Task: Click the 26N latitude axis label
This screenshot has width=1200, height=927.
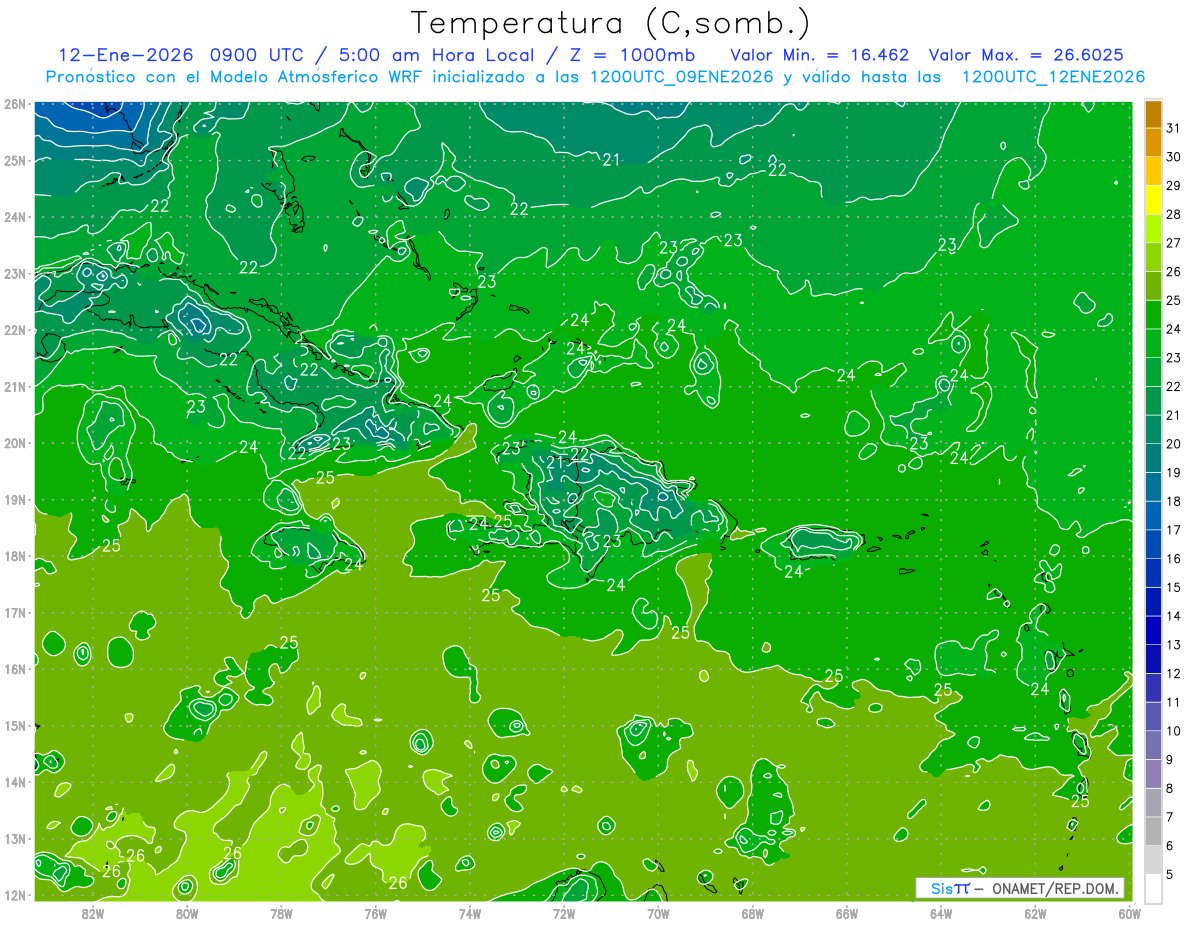Action: tap(14, 104)
